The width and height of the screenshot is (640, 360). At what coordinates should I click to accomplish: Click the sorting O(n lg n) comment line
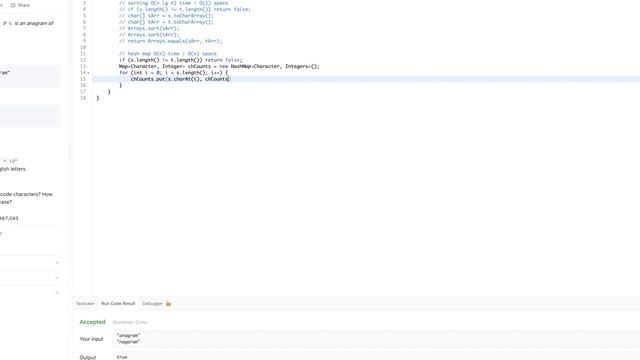point(173,3)
